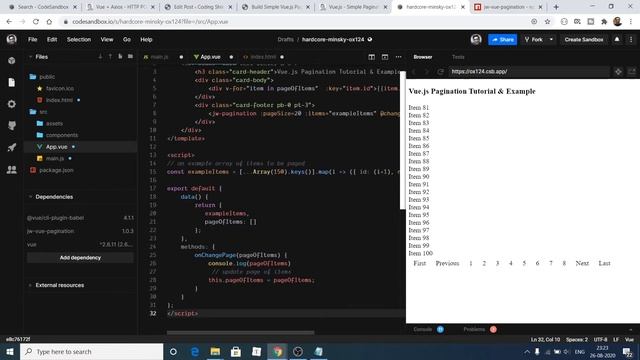The width and height of the screenshot is (640, 360).
Task: Click the new folder icon in Files header
Action: point(130,57)
